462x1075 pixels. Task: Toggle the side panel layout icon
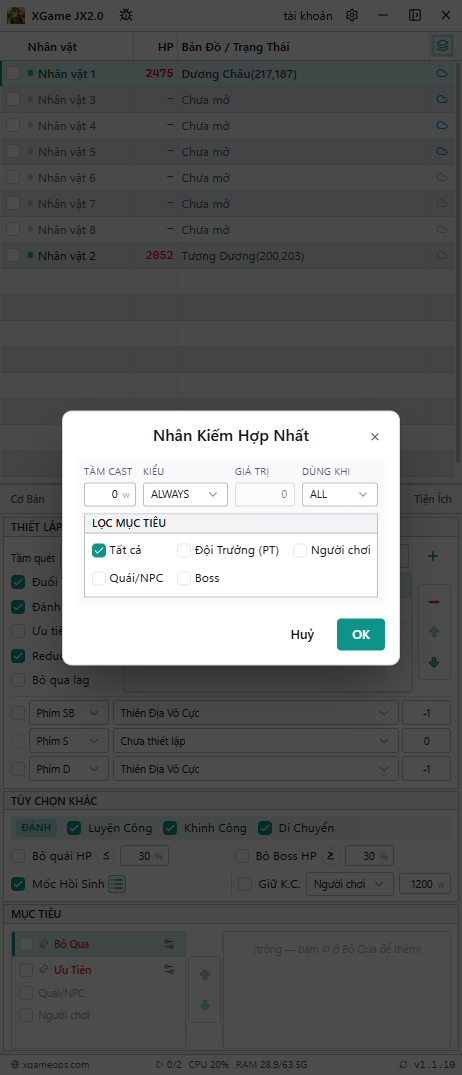click(415, 15)
